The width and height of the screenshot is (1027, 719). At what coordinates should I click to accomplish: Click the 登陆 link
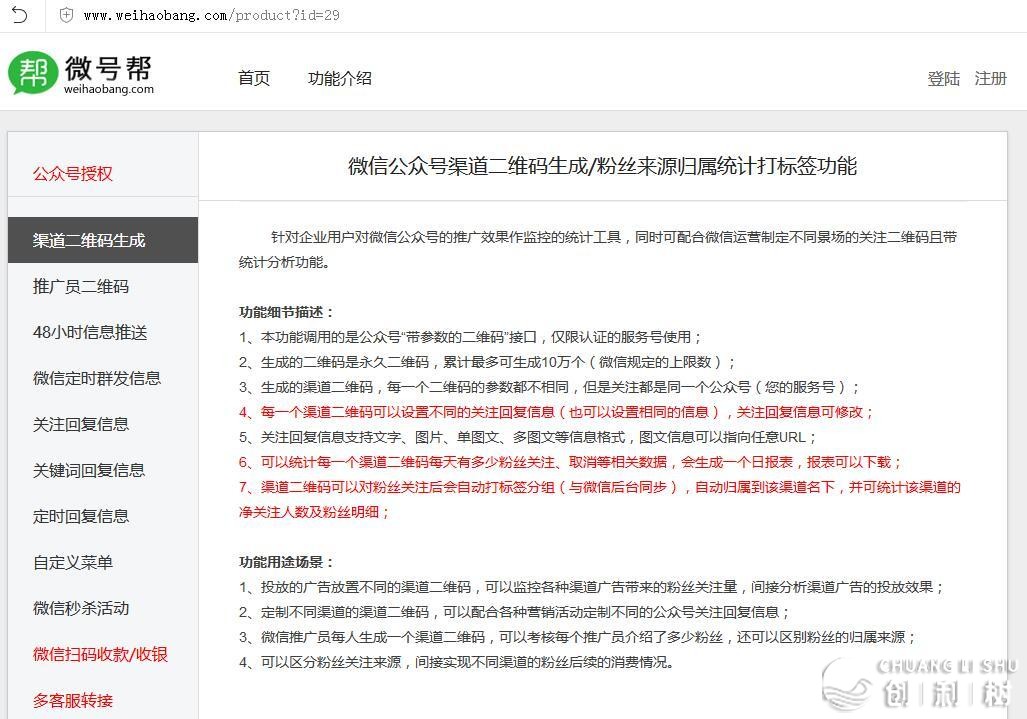944,79
